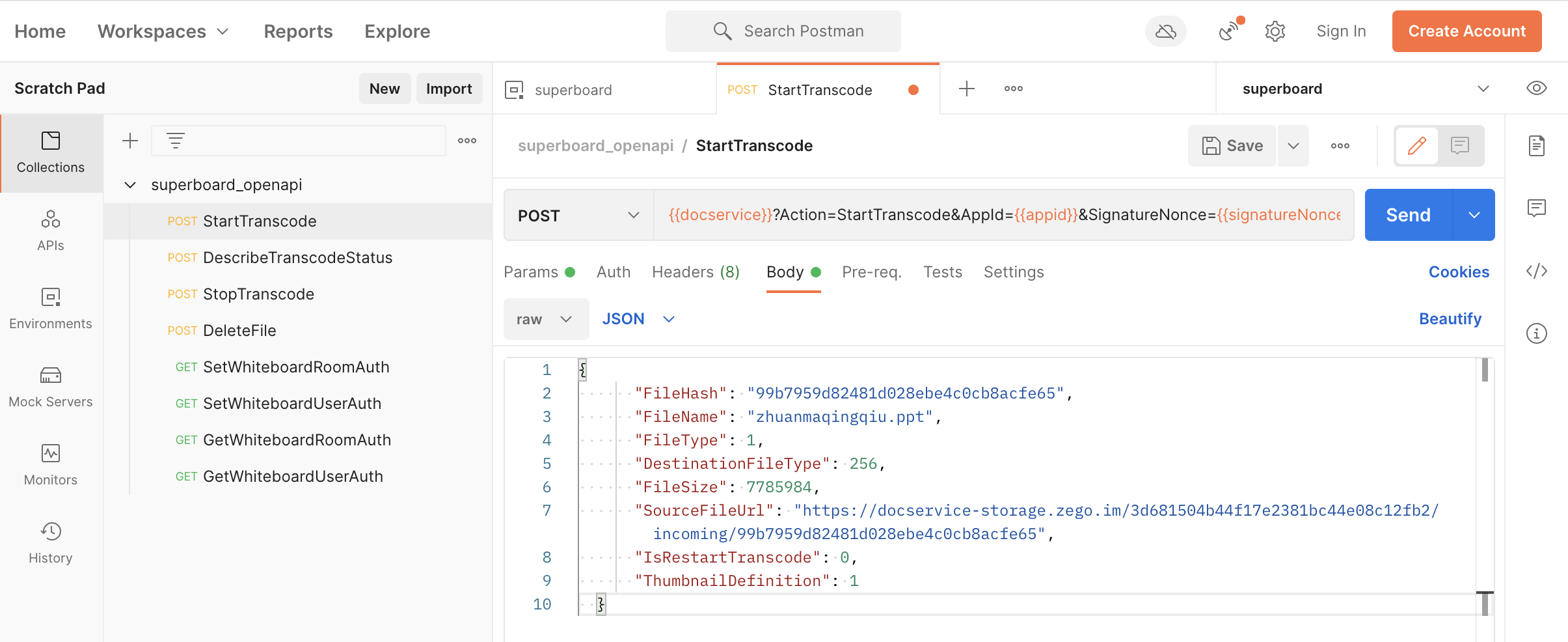The image size is (1568, 642).
Task: Click the Search Postman field
Action: click(x=783, y=31)
